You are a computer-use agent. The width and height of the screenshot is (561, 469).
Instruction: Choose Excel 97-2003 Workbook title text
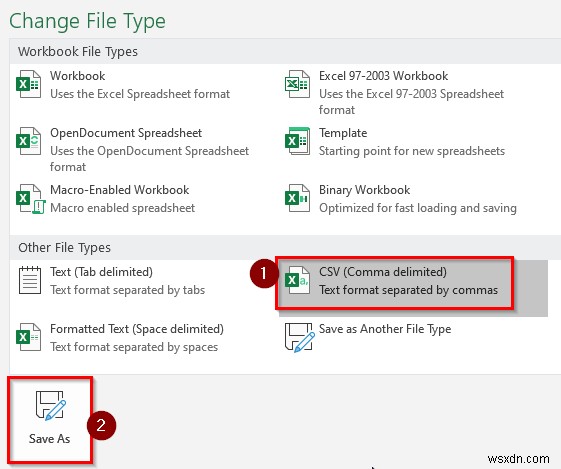click(x=384, y=76)
